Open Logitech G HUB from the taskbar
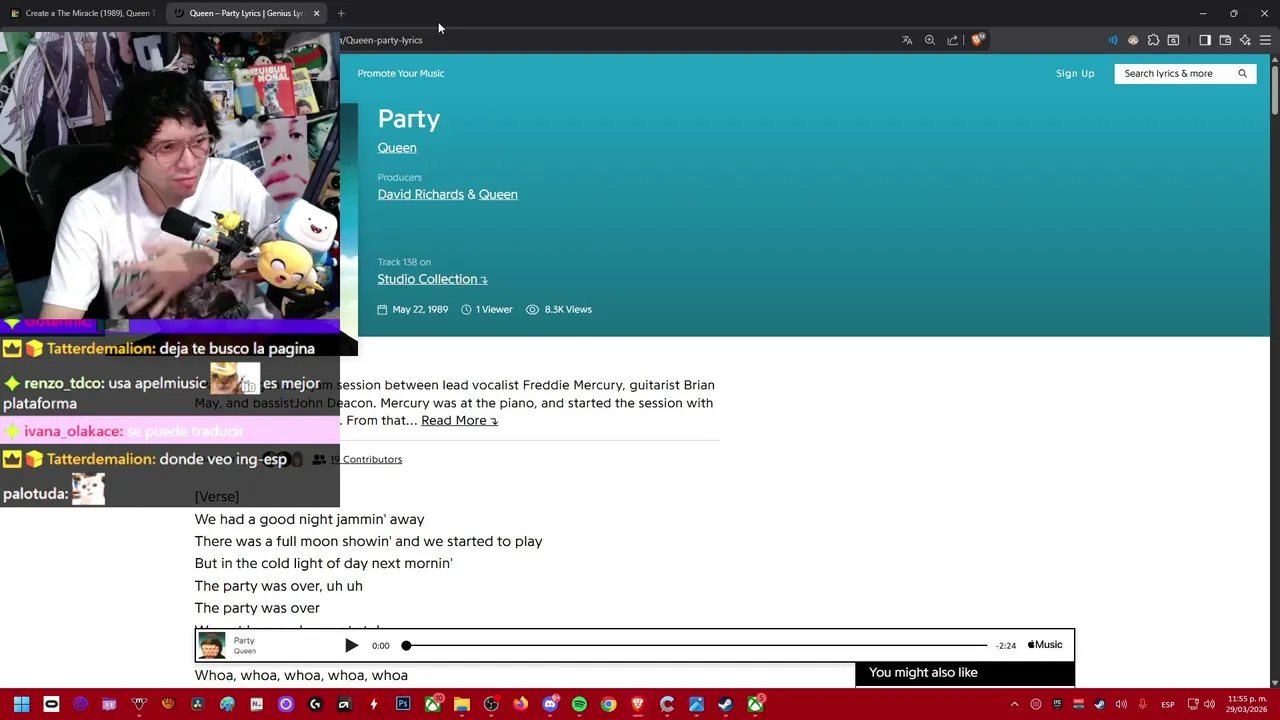1280x720 pixels. [x=315, y=704]
